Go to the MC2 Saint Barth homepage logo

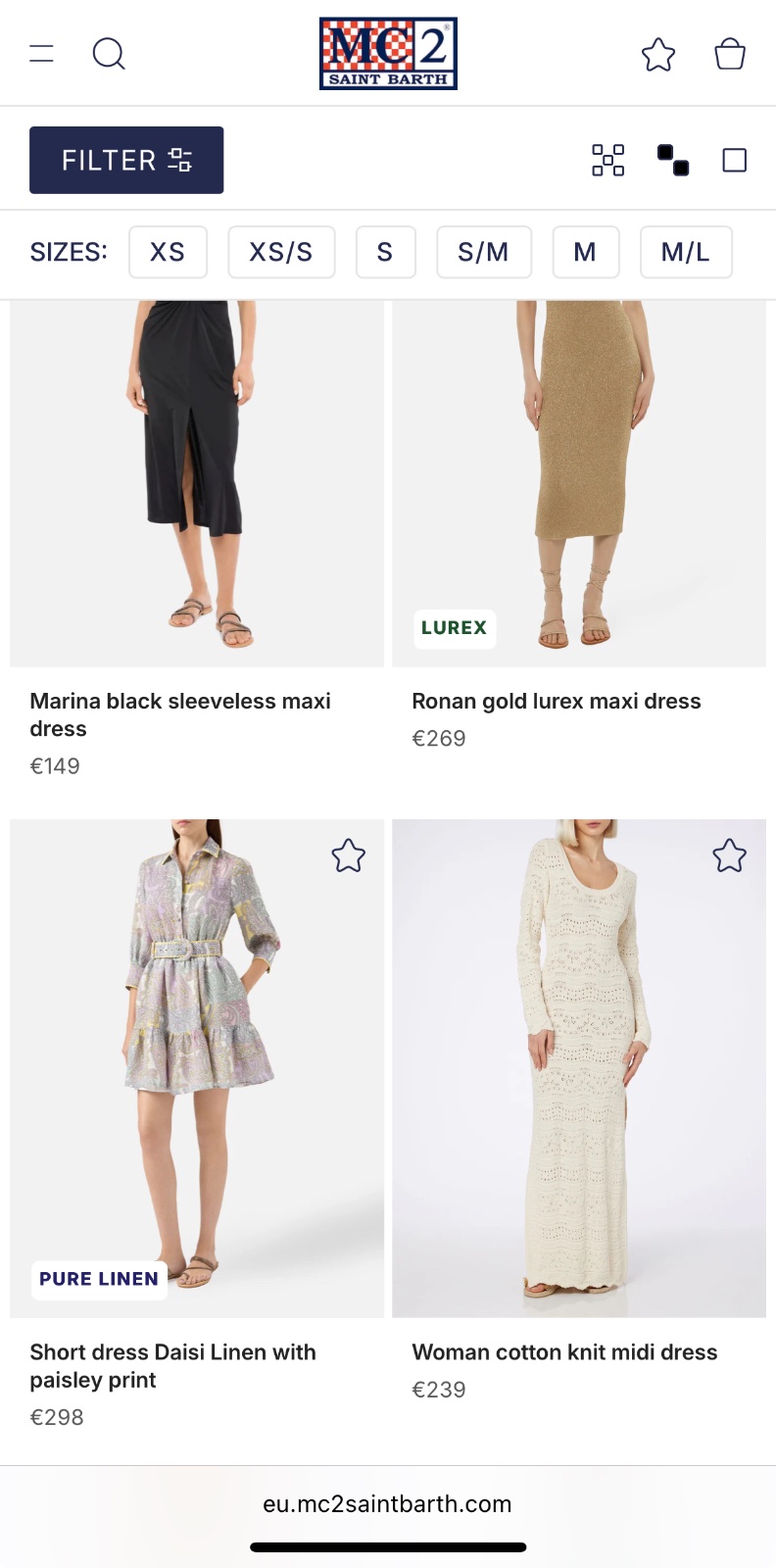(388, 54)
